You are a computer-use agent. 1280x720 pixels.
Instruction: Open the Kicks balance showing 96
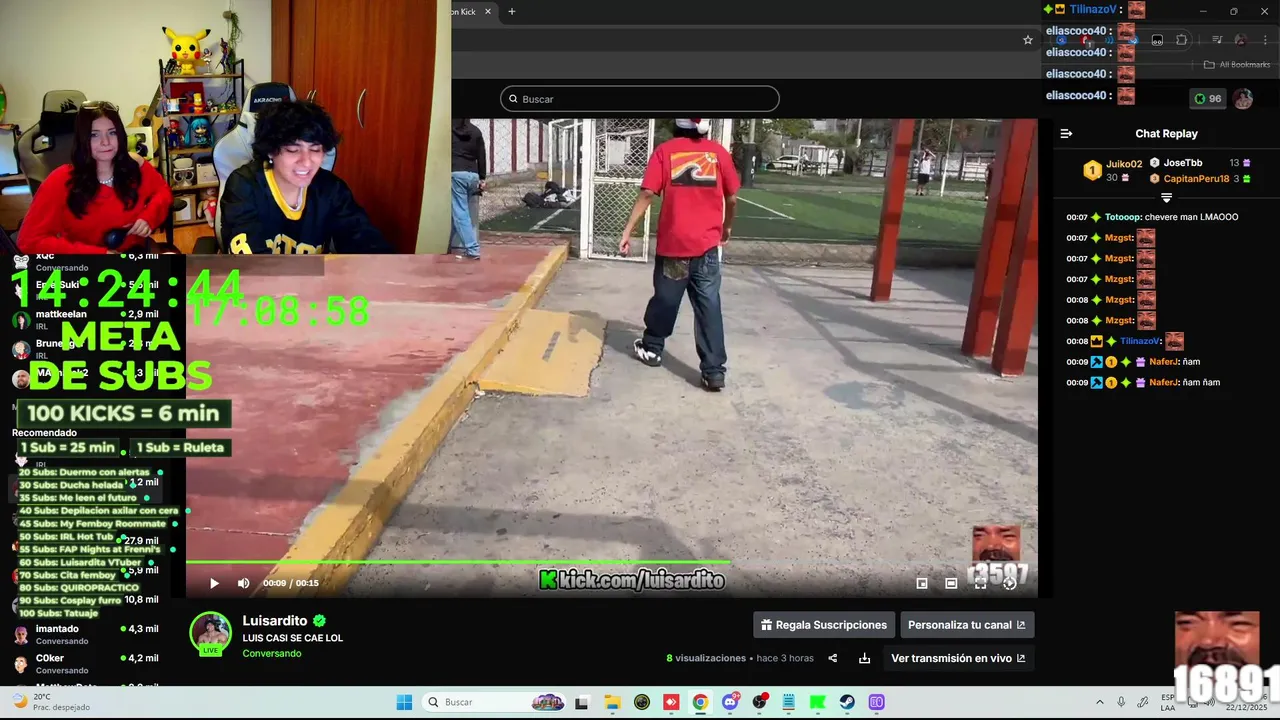(1207, 98)
